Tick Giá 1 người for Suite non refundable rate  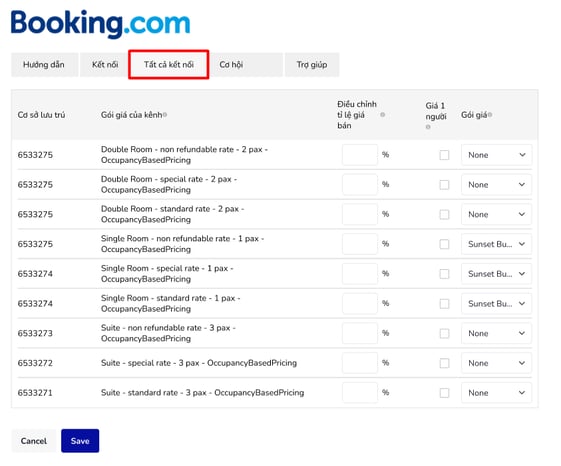coord(444,333)
